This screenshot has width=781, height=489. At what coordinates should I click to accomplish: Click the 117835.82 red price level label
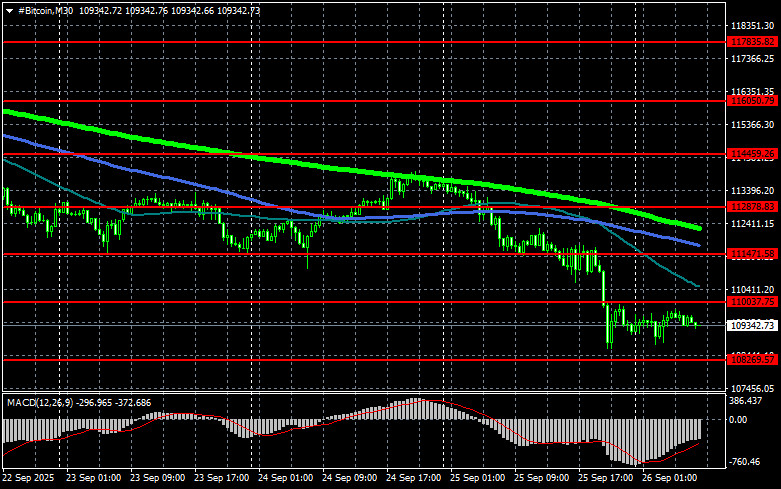(752, 42)
